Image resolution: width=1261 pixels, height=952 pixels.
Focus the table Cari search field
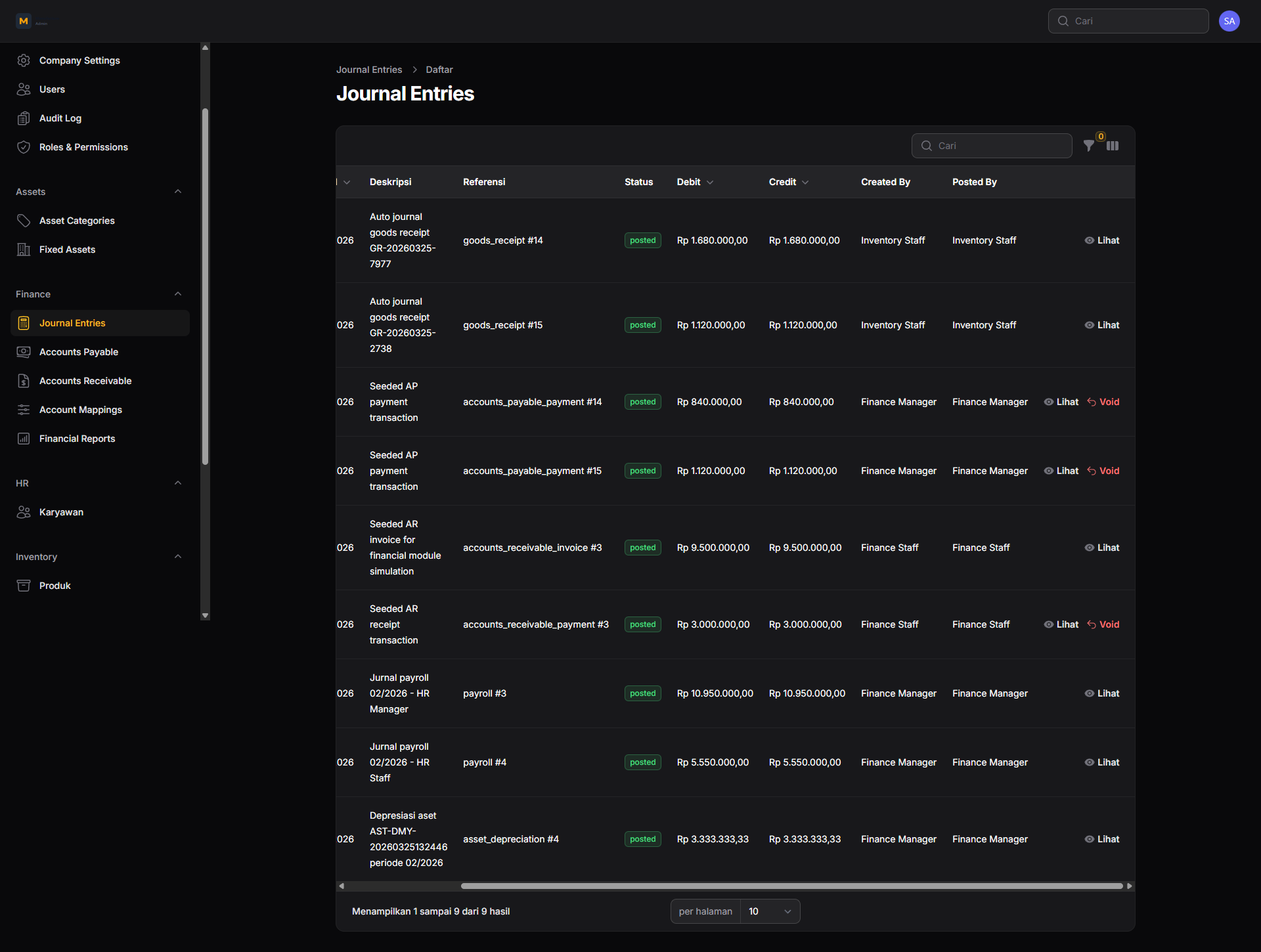click(x=992, y=146)
